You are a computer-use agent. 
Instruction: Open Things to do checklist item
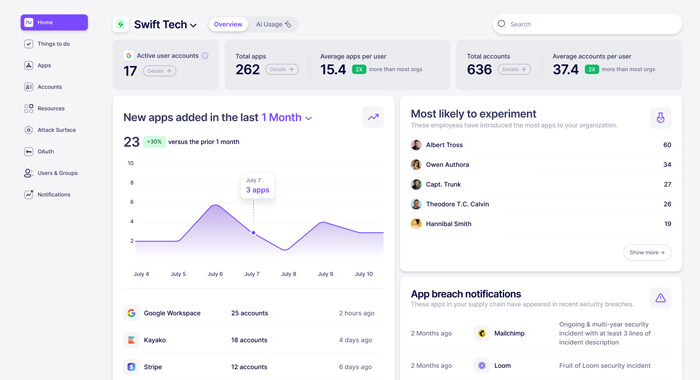47,44
